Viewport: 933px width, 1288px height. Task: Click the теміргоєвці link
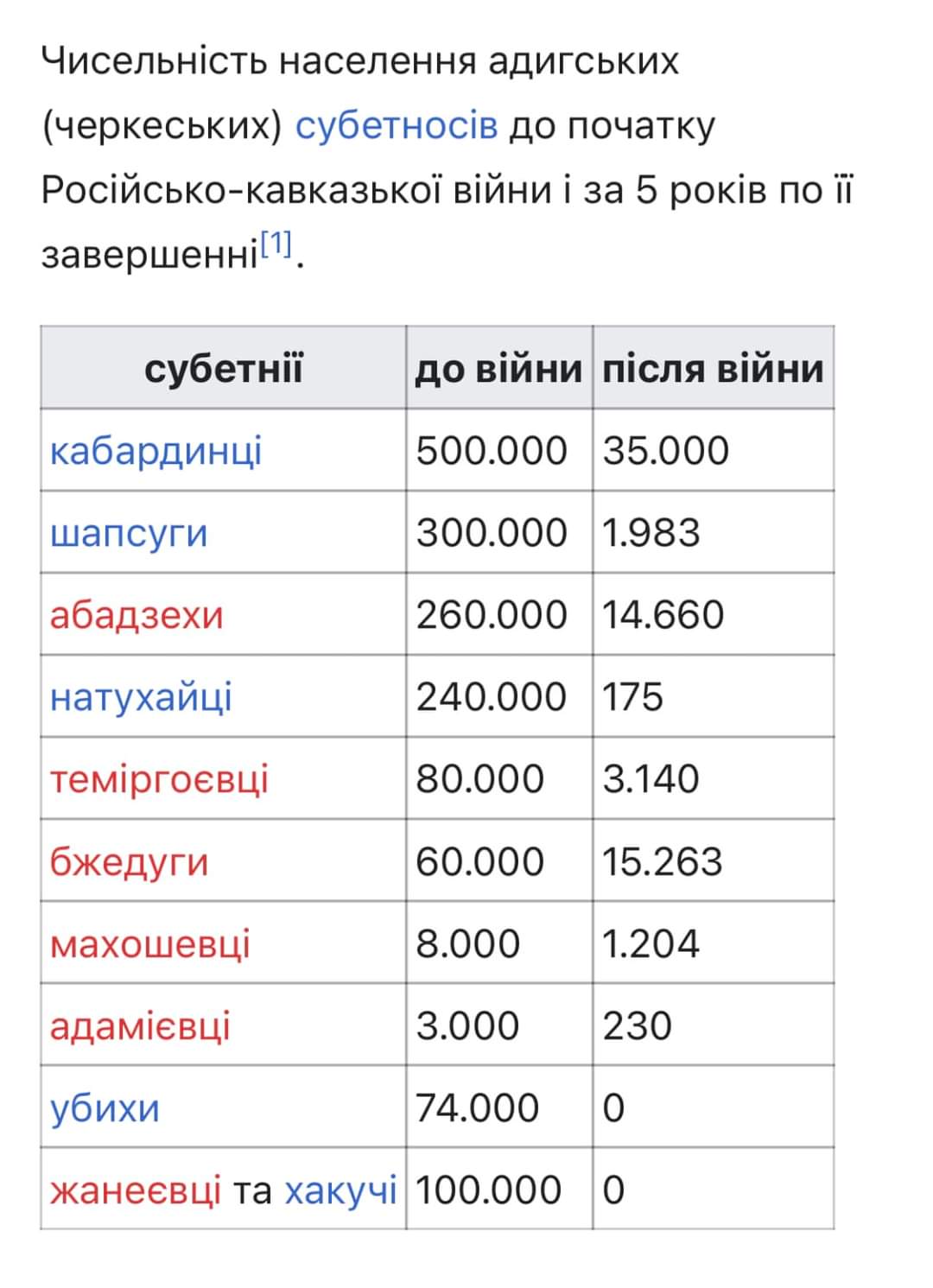159,779
